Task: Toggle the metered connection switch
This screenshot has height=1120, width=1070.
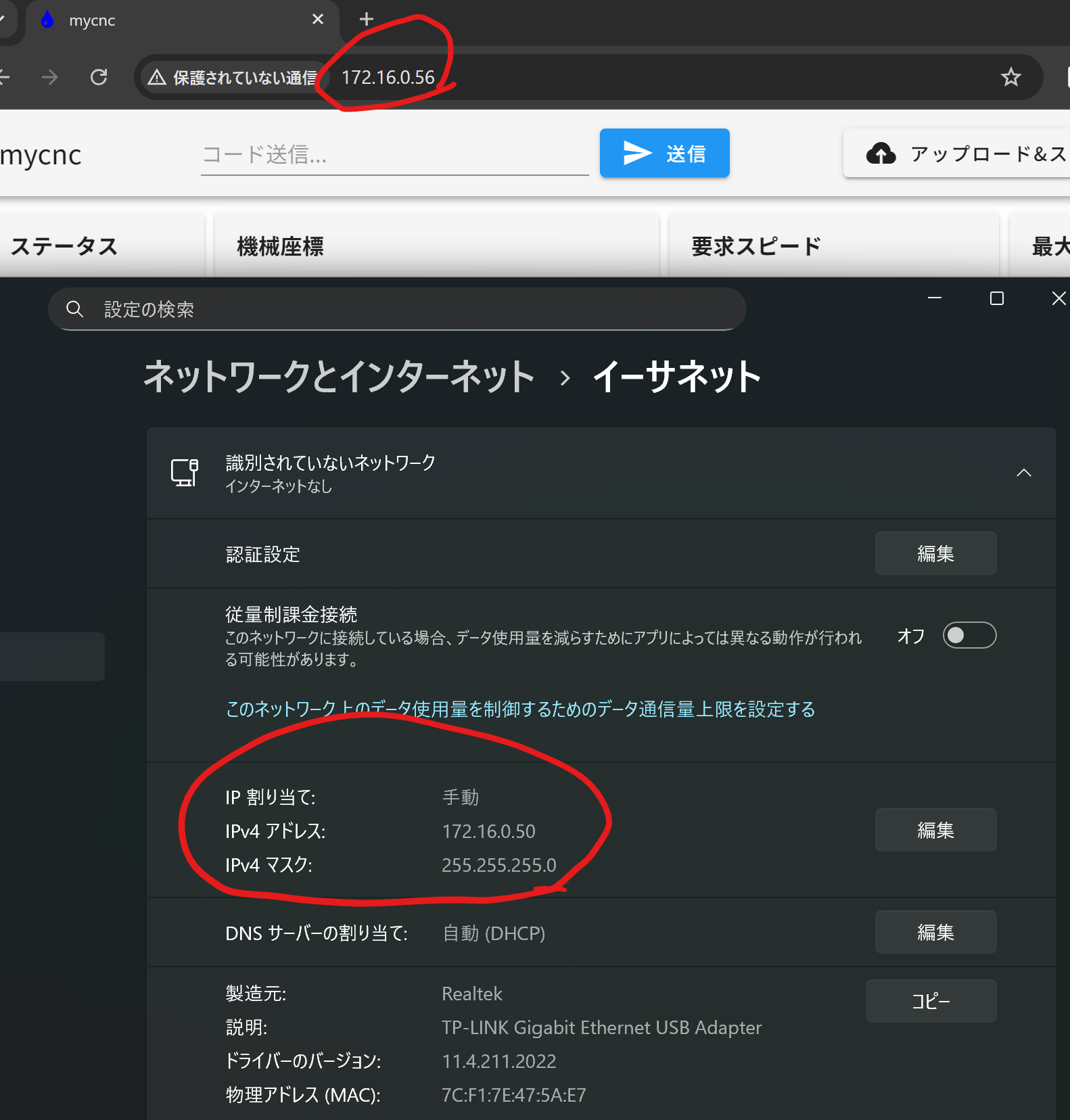Action: [x=969, y=635]
